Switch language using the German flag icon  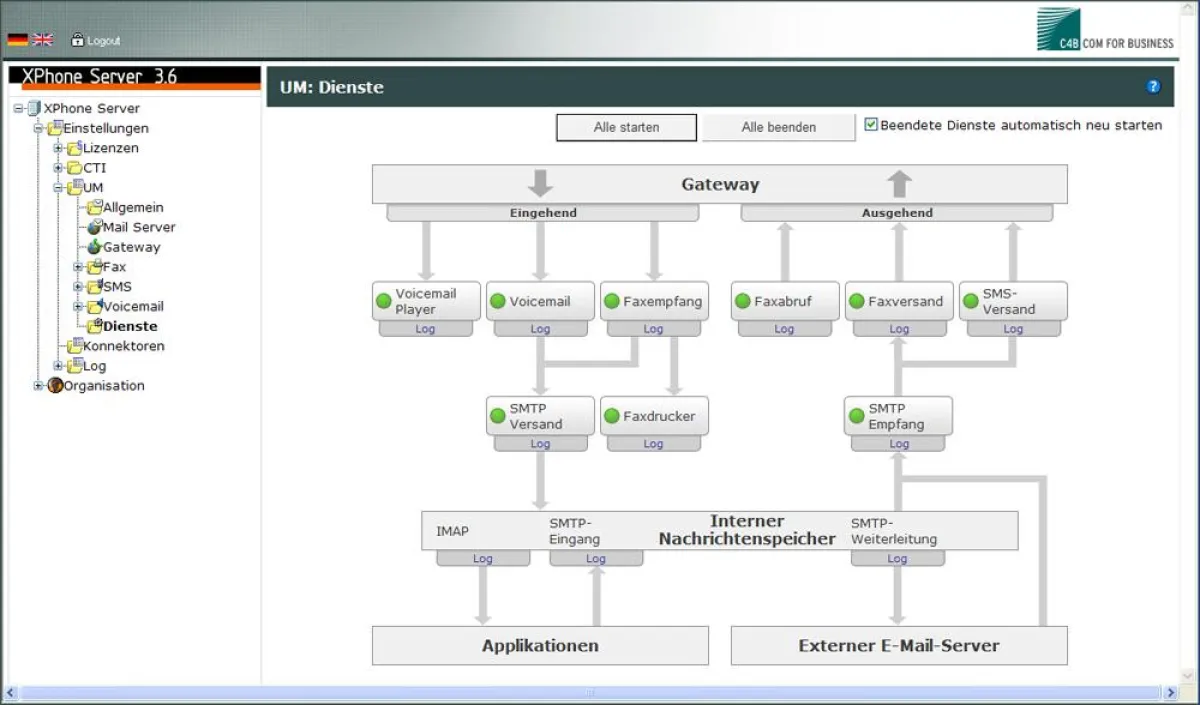click(17, 40)
